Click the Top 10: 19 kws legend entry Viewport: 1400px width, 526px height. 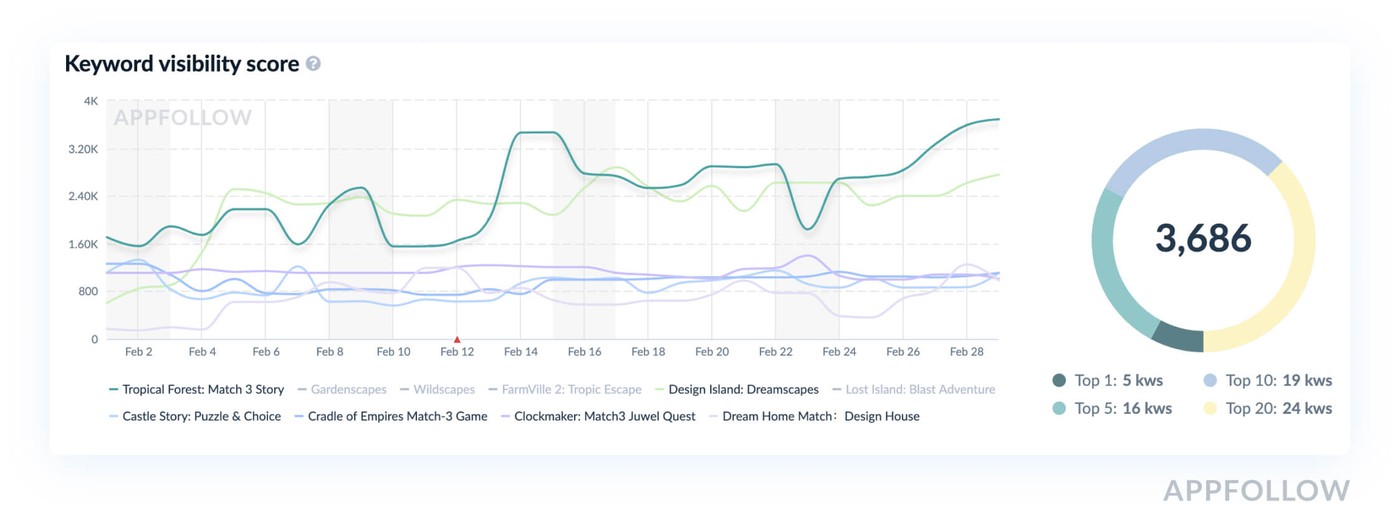tap(1268, 380)
